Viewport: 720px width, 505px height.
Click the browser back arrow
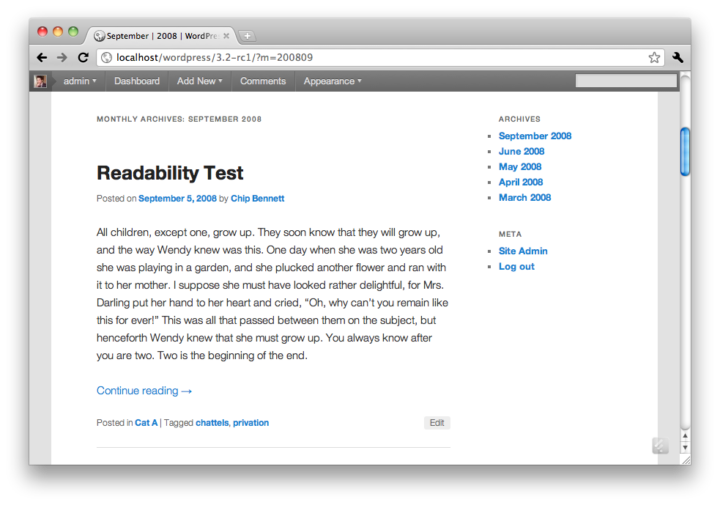point(42,57)
